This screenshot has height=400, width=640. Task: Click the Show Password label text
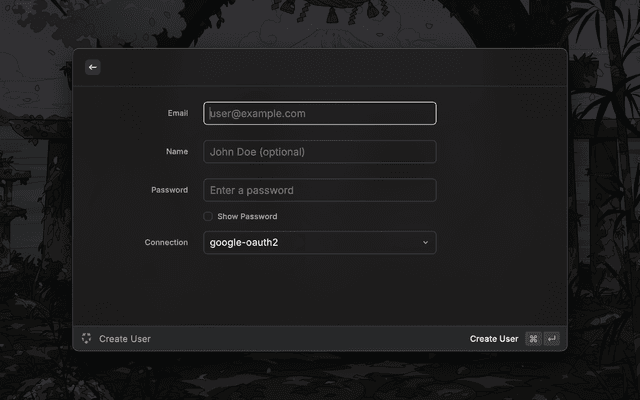tap(247, 216)
